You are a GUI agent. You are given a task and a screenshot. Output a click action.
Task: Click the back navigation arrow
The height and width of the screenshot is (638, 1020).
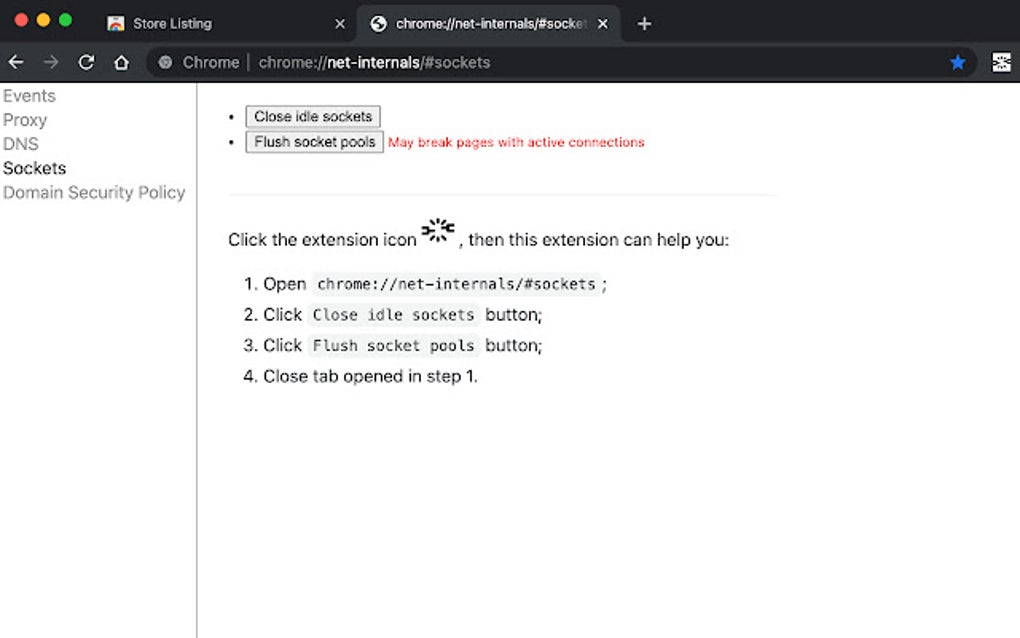[16, 62]
